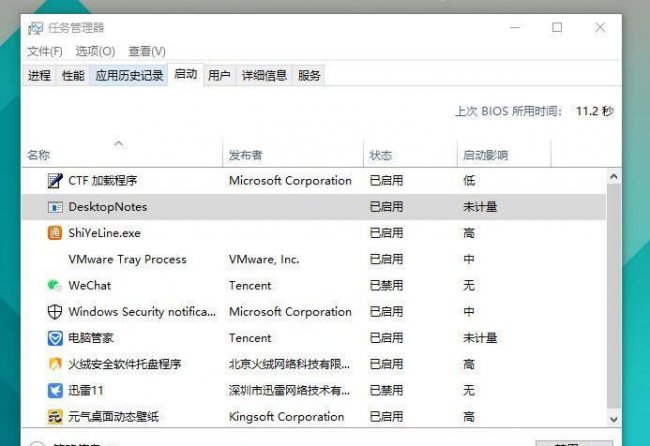Click the WeChat green icon
The image size is (650, 446).
pyautogui.click(x=54, y=285)
